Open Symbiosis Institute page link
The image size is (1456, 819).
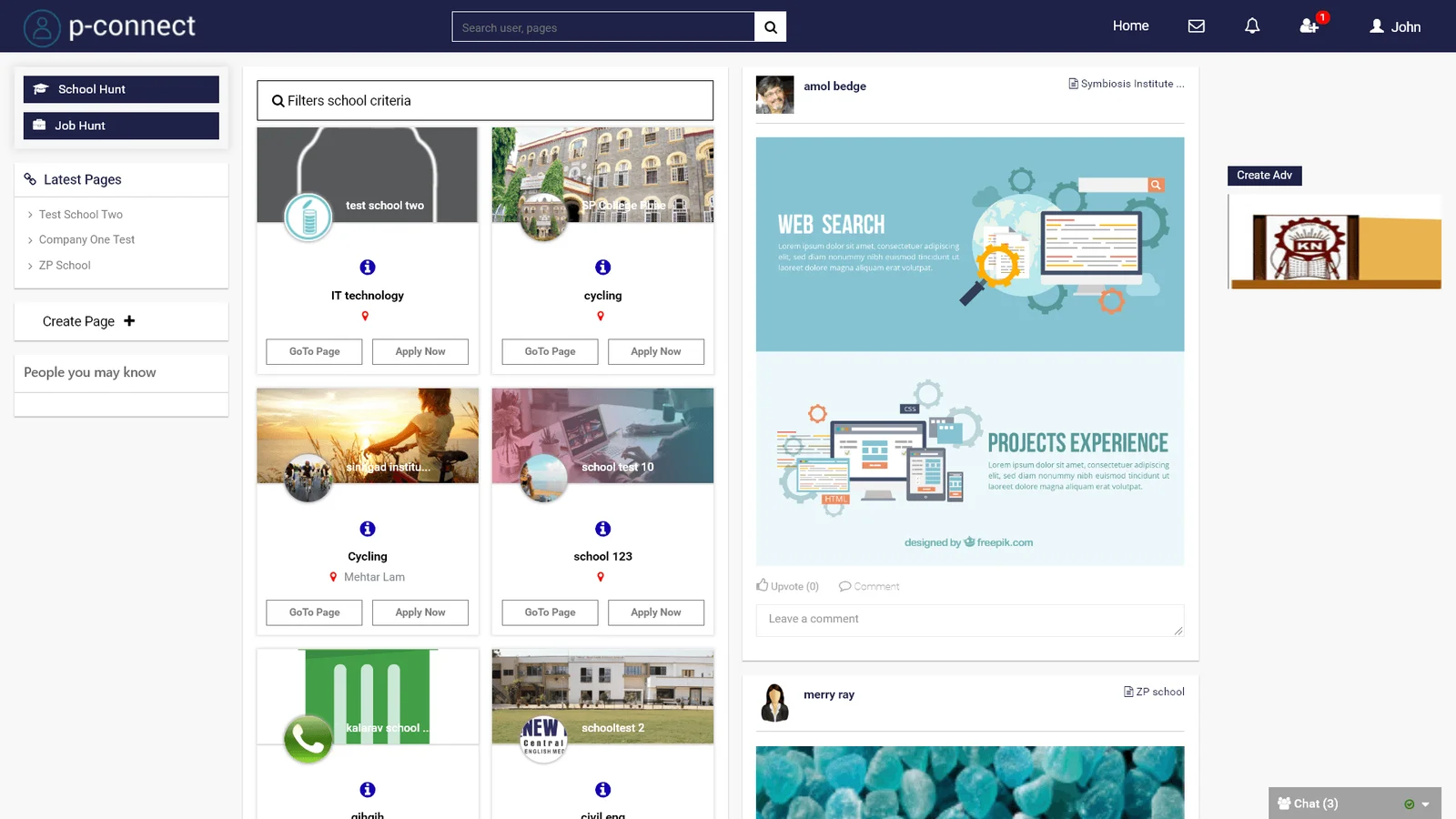1127,84
